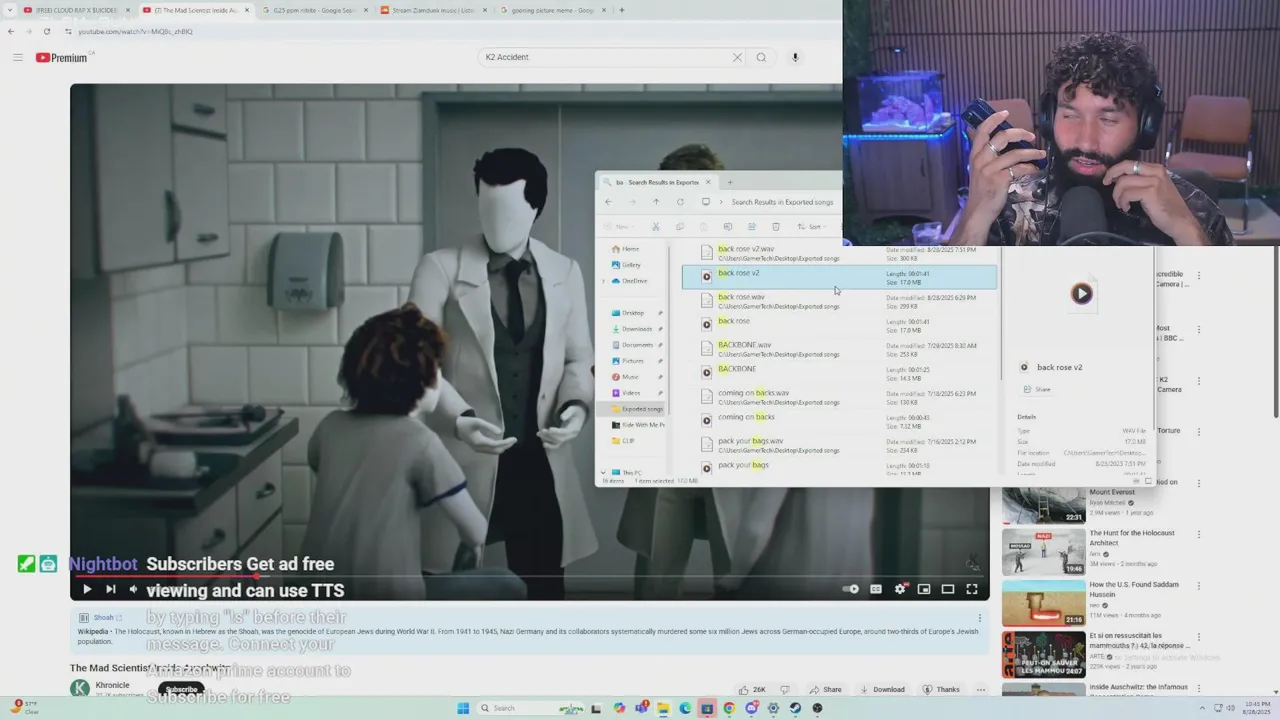Viewport: 1280px width, 720px height.
Task: Open the Windows Start menu
Action: (x=463, y=708)
